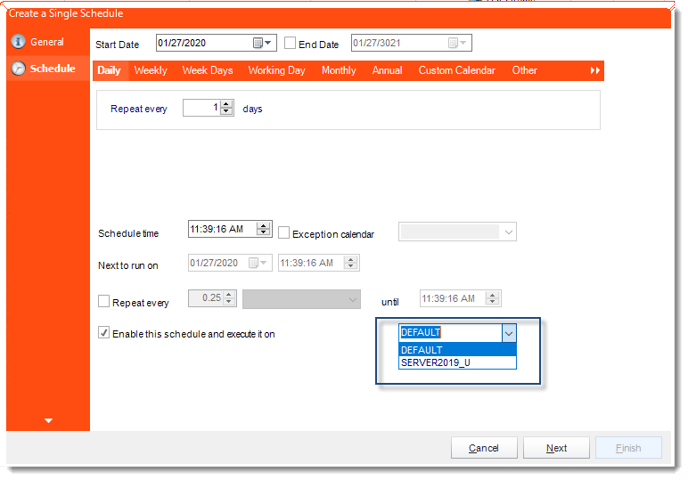The height and width of the screenshot is (480, 688).
Task: Expand sidebar with bottom down arrow
Action: 48,420
